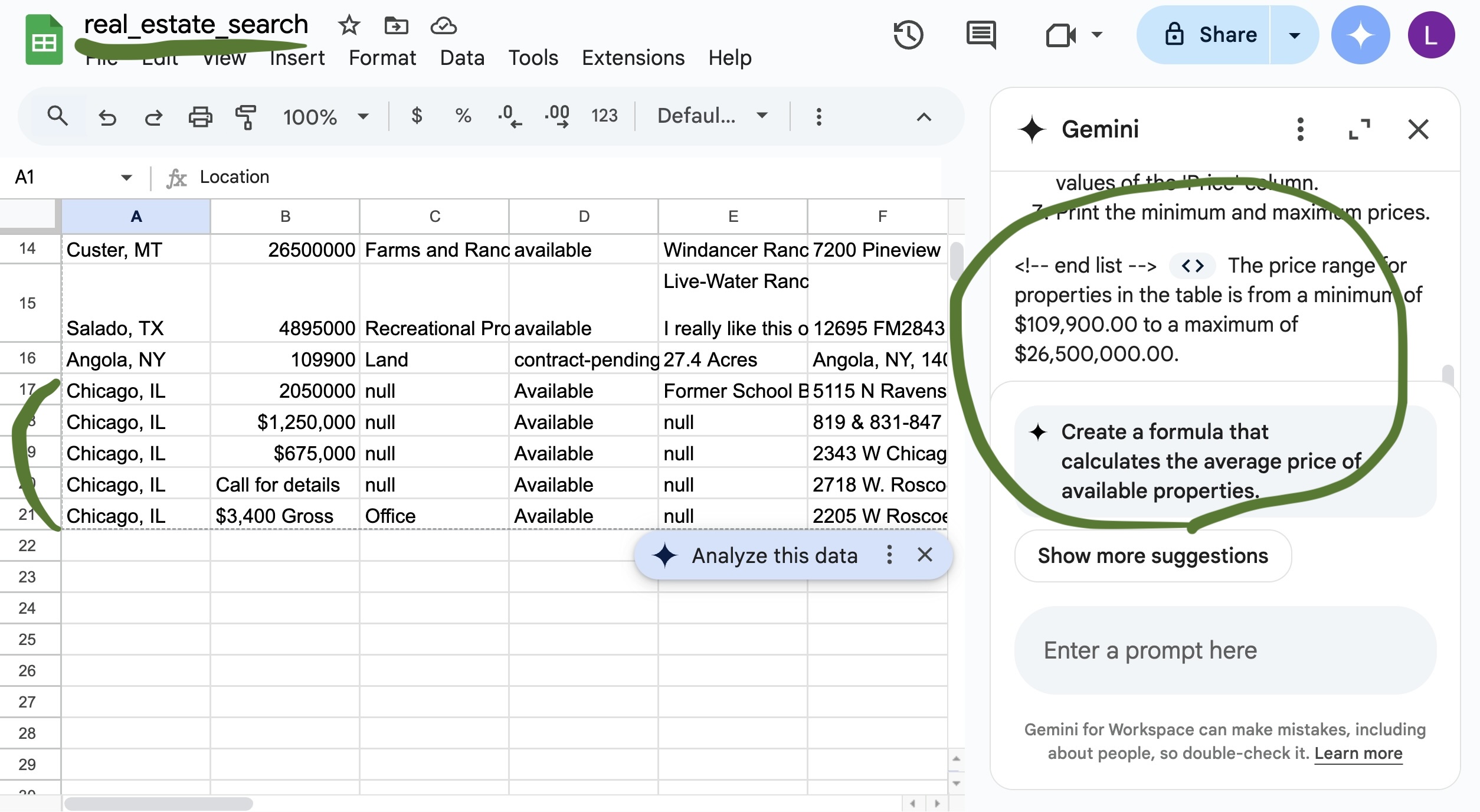The image size is (1480, 812).
Task: Select column B header
Action: pos(285,217)
